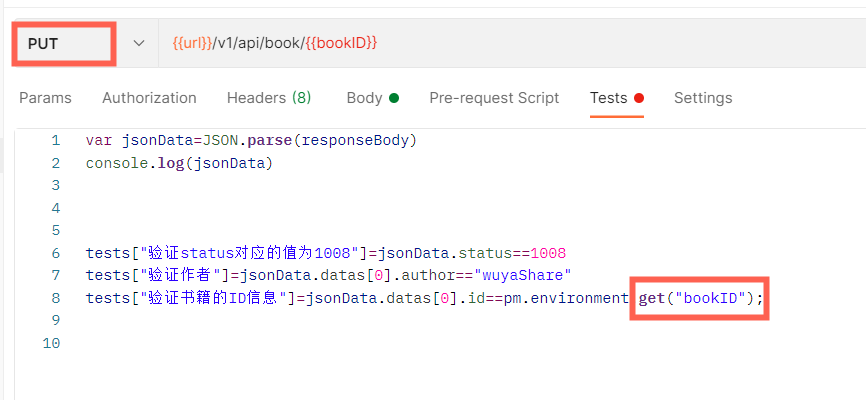866x400 pixels.
Task: Click the 1008 value ending line 6
Action: point(548,253)
